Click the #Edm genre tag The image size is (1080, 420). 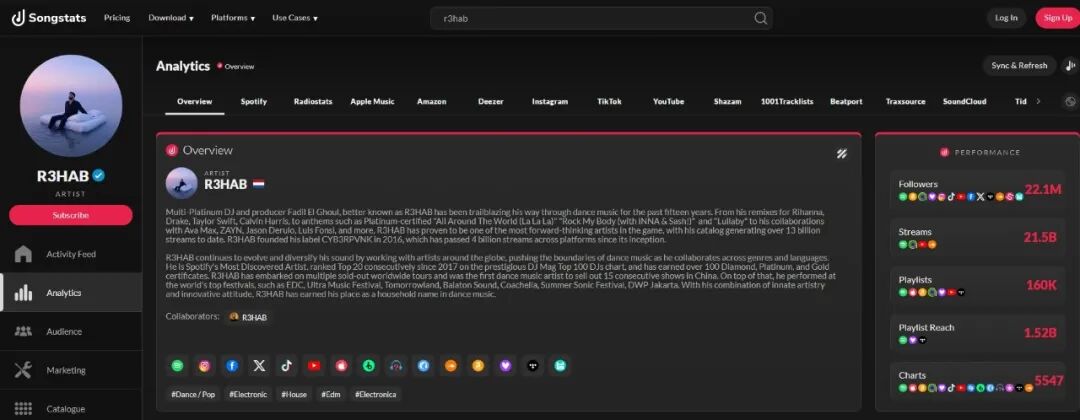click(x=331, y=395)
